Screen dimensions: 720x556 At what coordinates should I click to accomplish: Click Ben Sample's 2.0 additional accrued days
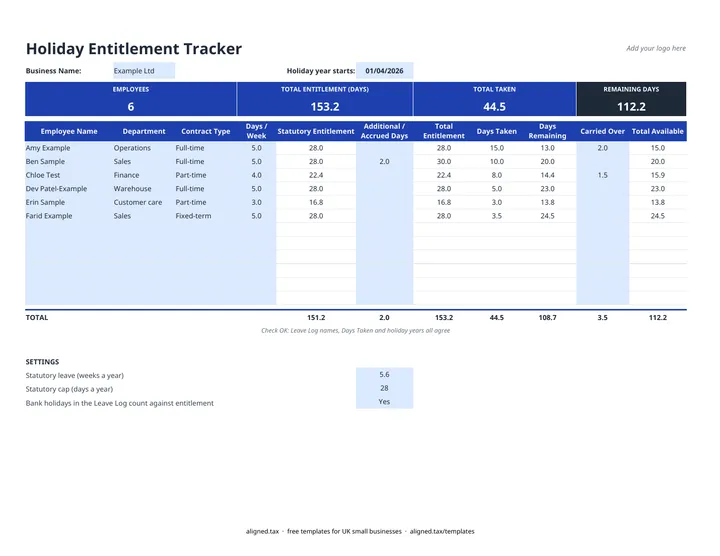pos(384,162)
